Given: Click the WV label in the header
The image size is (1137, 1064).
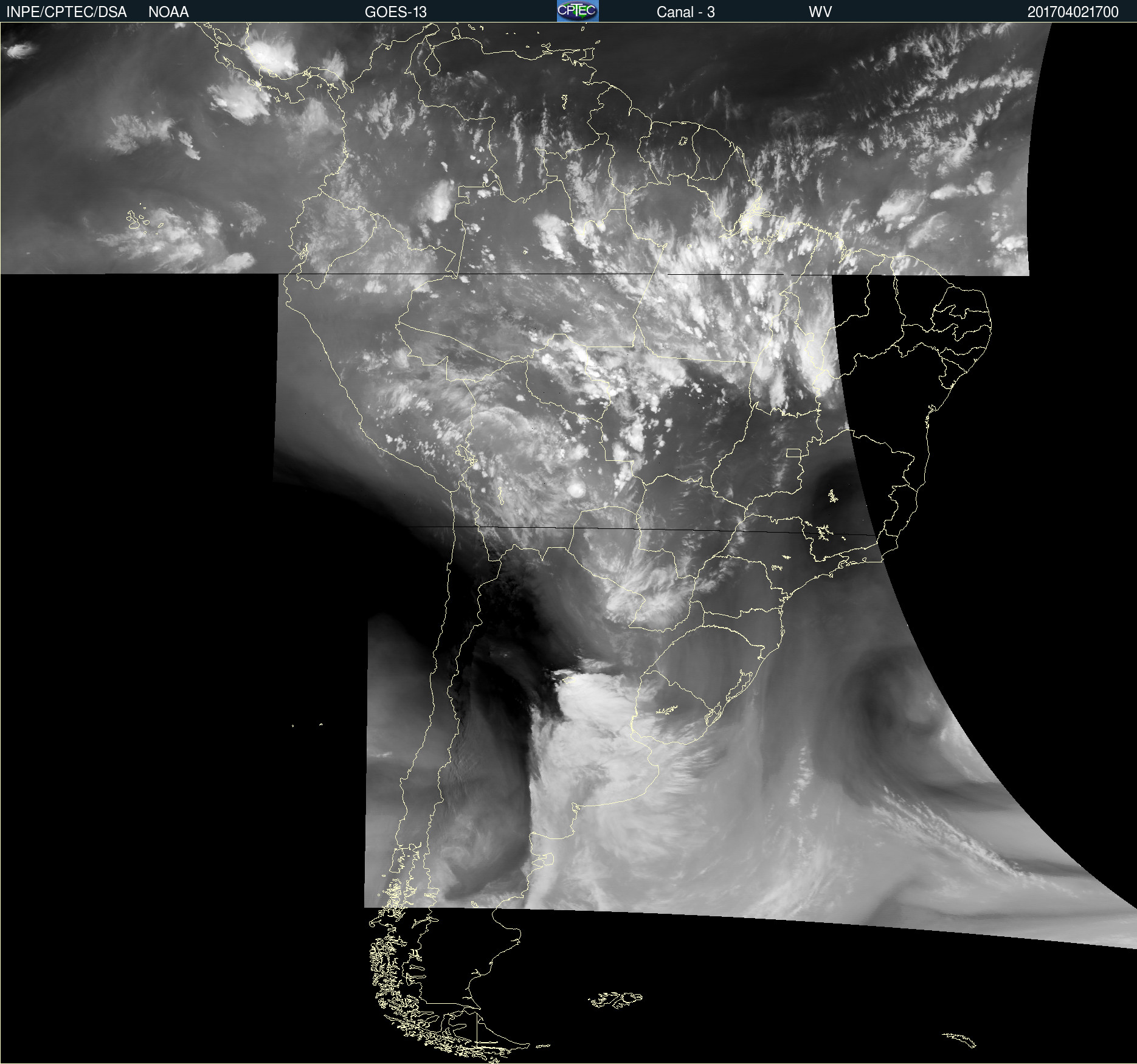Looking at the screenshot, I should tap(820, 12).
